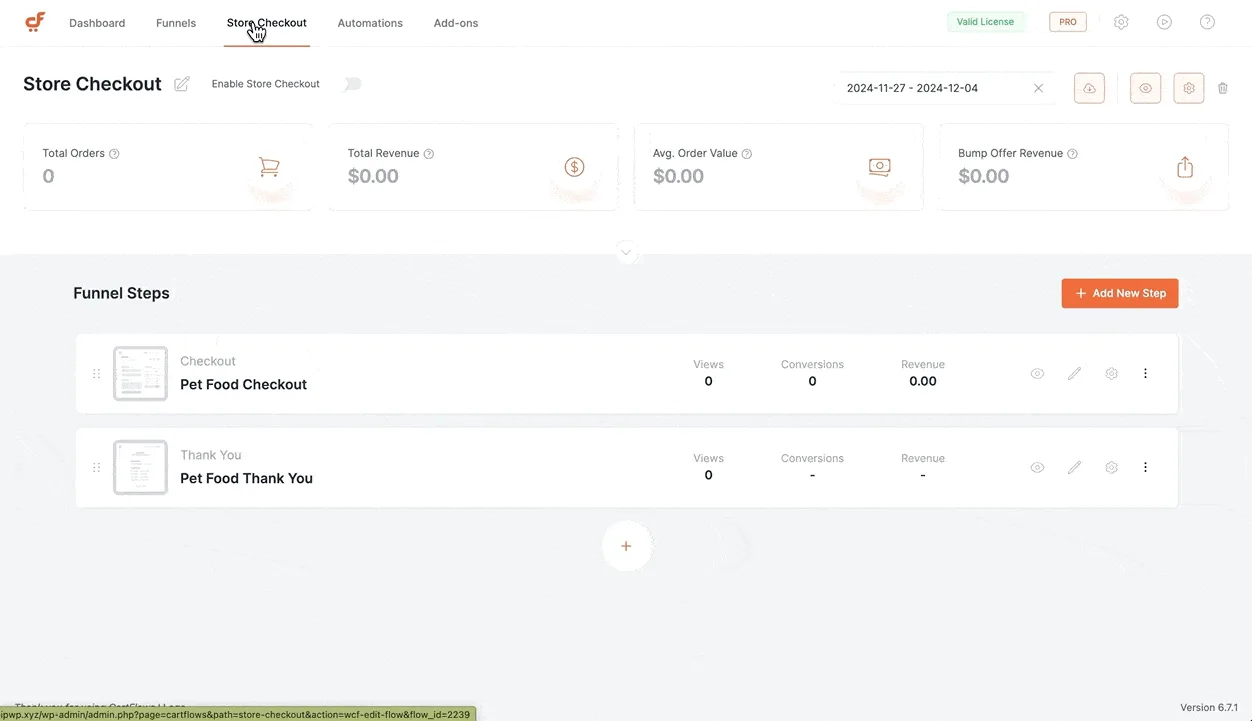Open Pet Food Thank You thumbnail
This screenshot has height=721, width=1252.
click(140, 467)
